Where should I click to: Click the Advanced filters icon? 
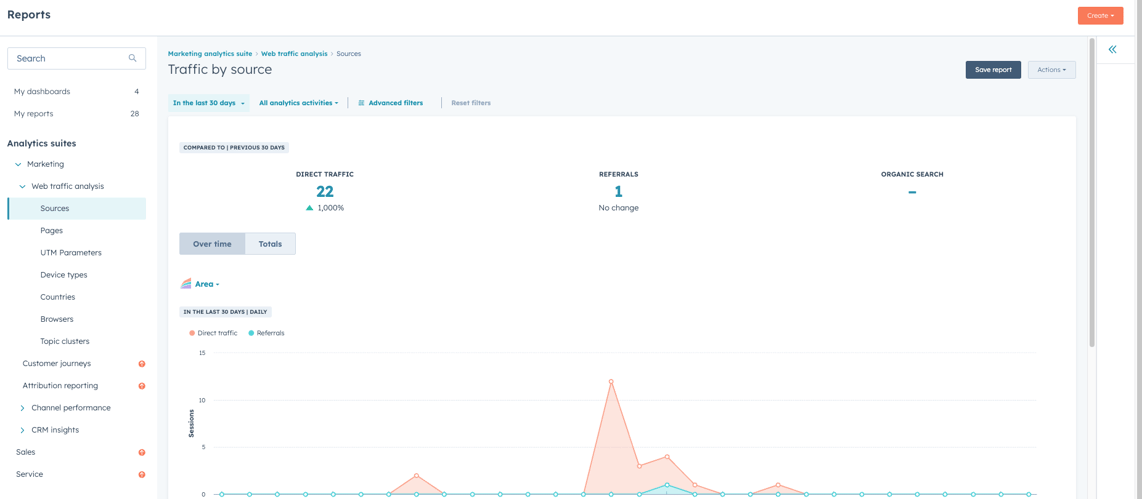pyautogui.click(x=361, y=103)
